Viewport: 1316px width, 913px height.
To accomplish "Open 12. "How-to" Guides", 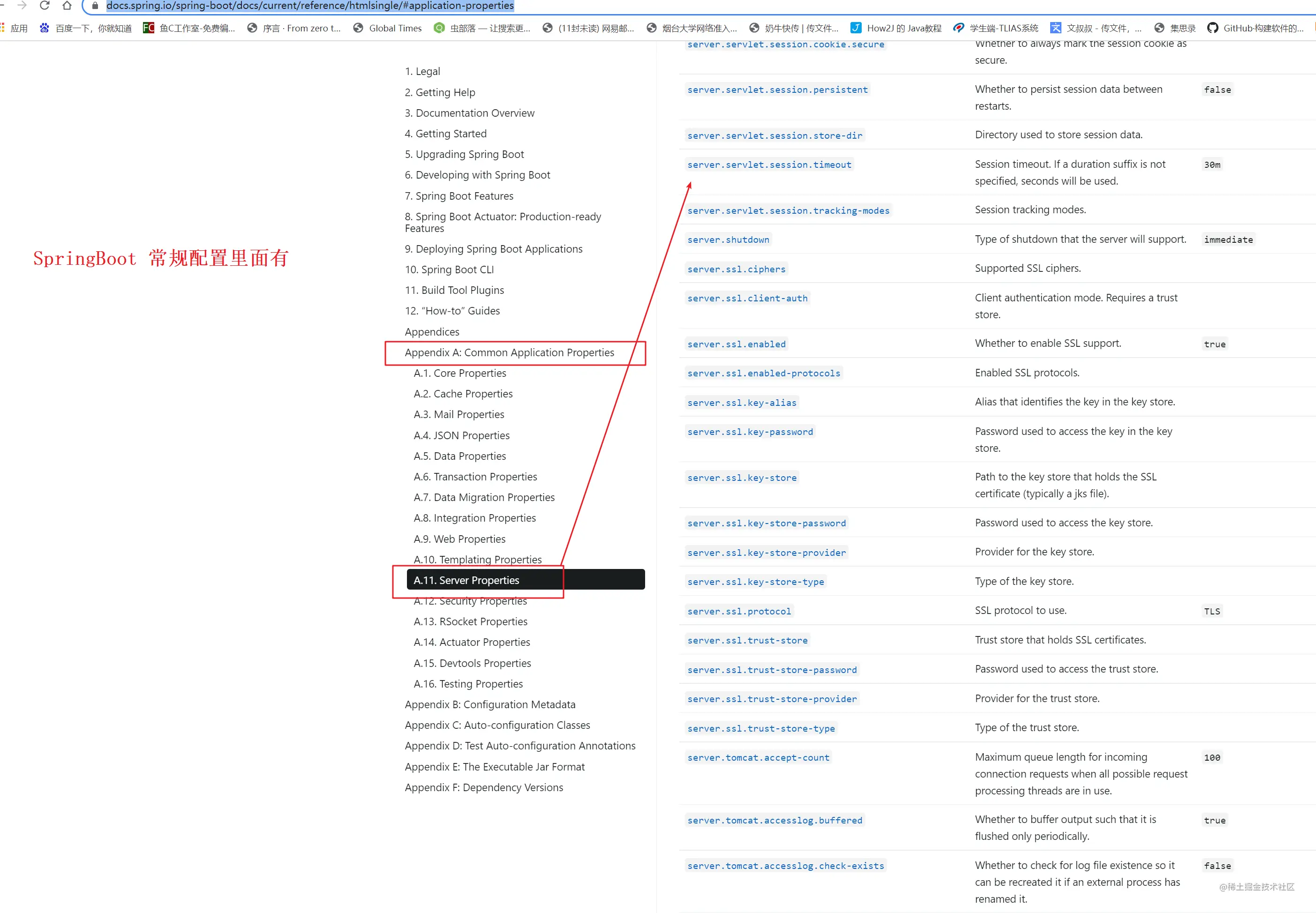I will [452, 311].
